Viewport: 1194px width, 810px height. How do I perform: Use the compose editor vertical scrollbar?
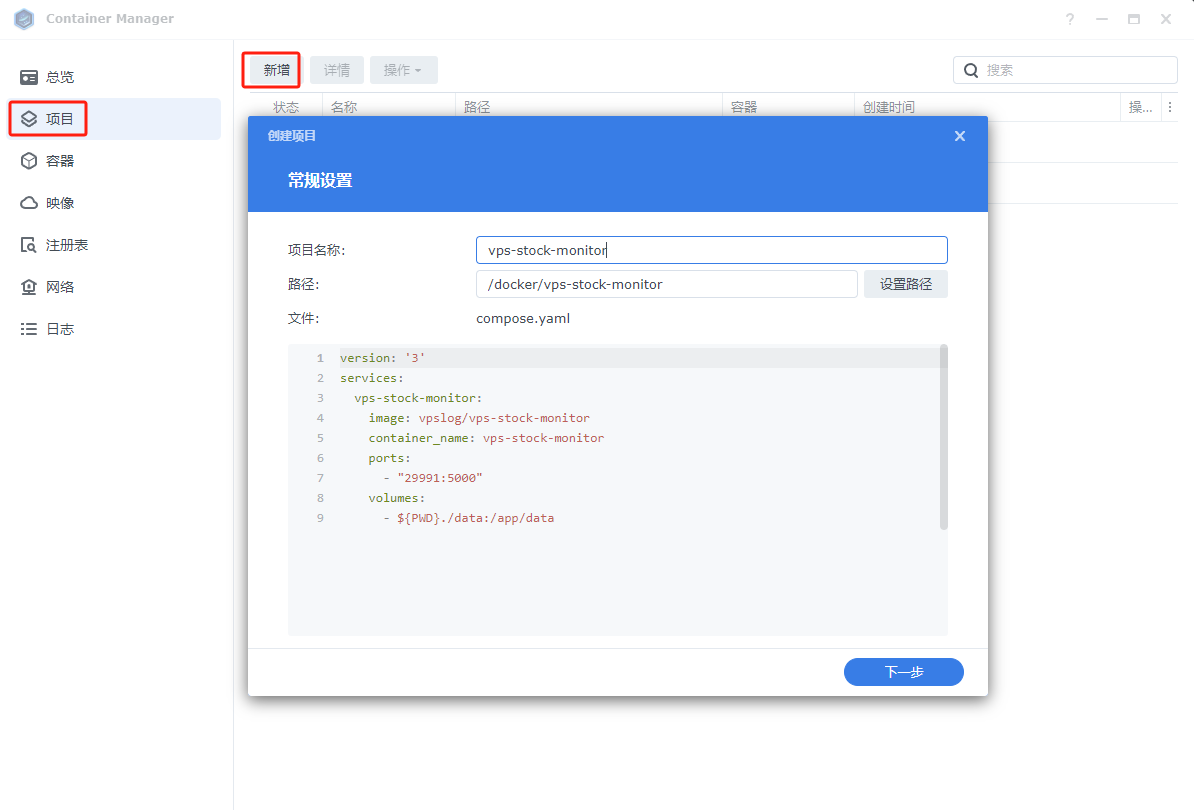943,438
